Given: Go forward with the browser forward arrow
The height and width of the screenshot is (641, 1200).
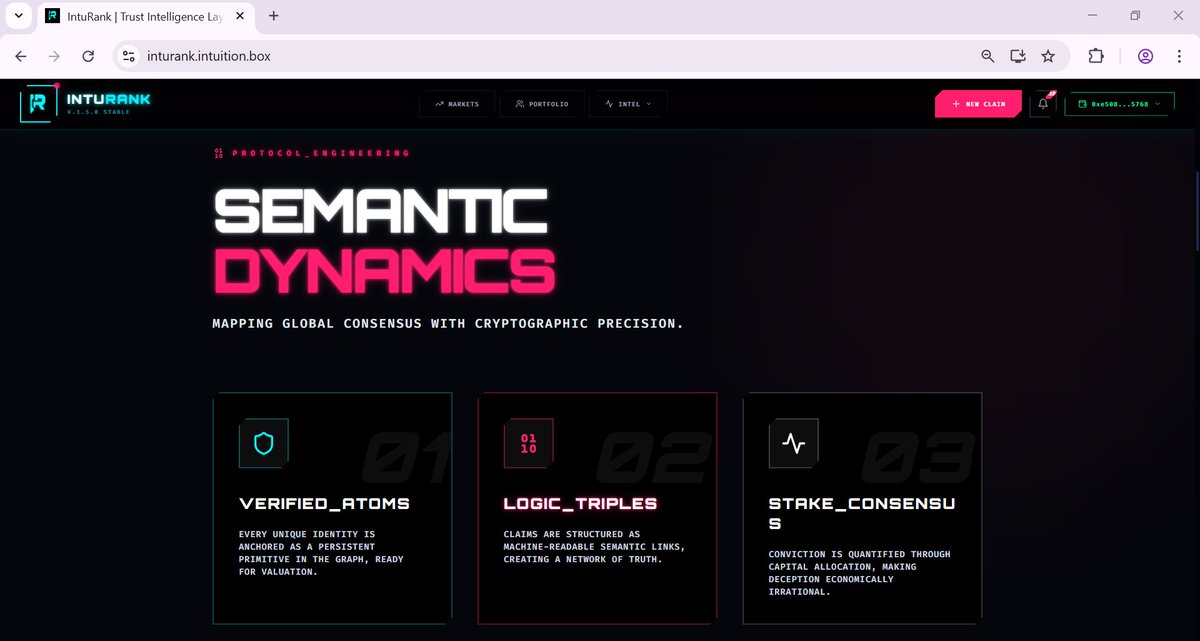Looking at the screenshot, I should coord(54,56).
